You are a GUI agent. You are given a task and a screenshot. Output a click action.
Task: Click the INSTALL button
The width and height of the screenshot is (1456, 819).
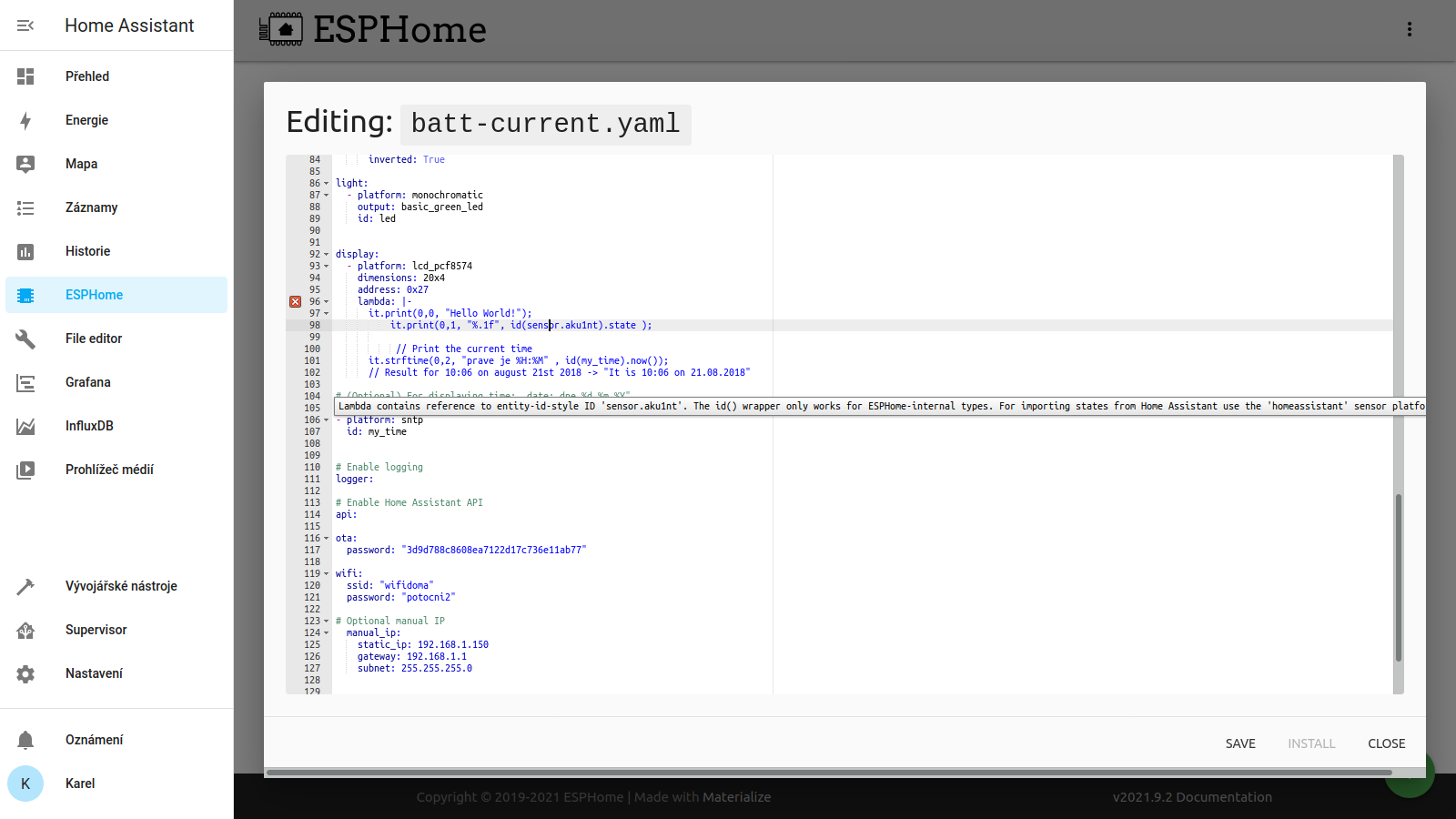[1311, 743]
